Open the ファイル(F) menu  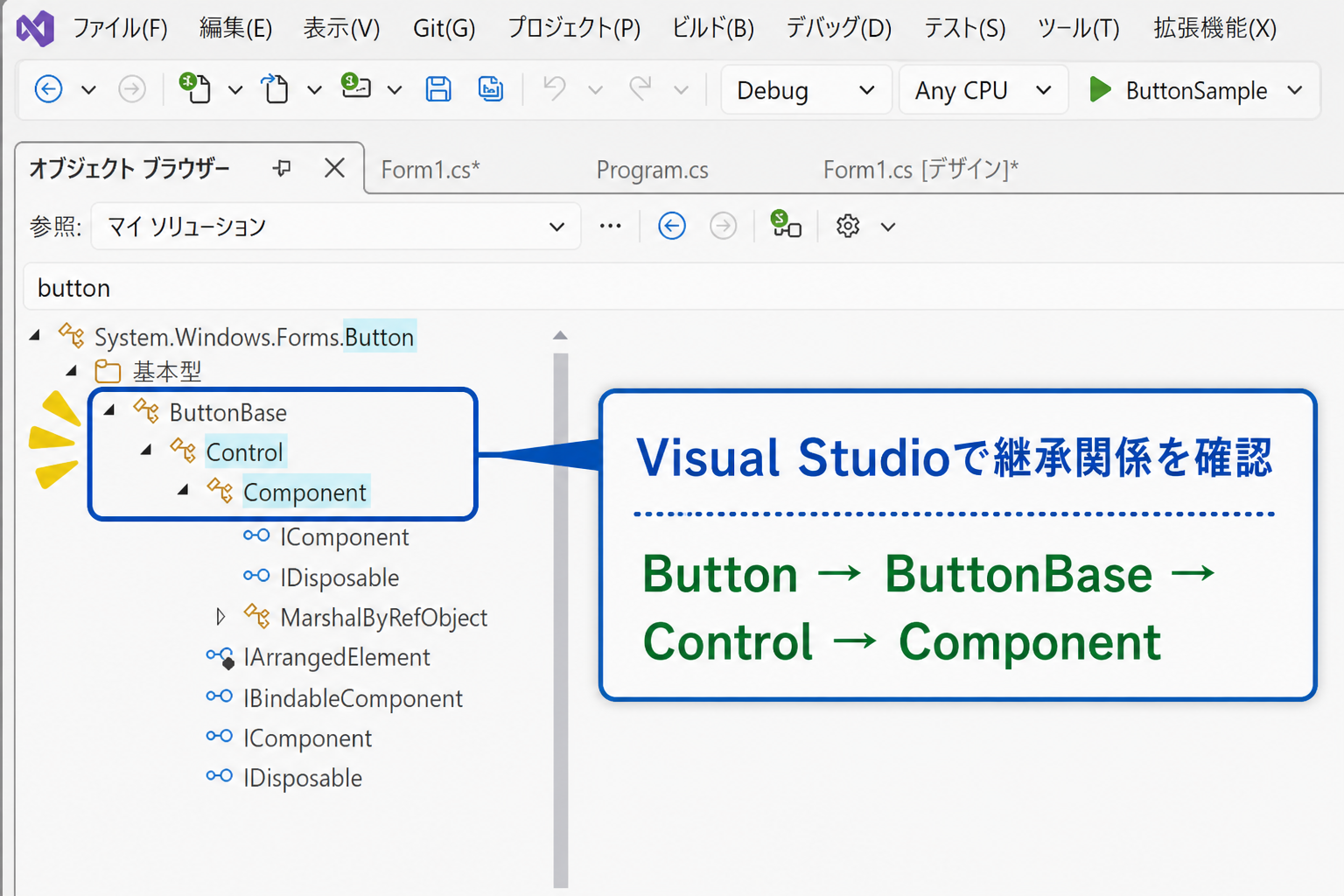(120, 29)
